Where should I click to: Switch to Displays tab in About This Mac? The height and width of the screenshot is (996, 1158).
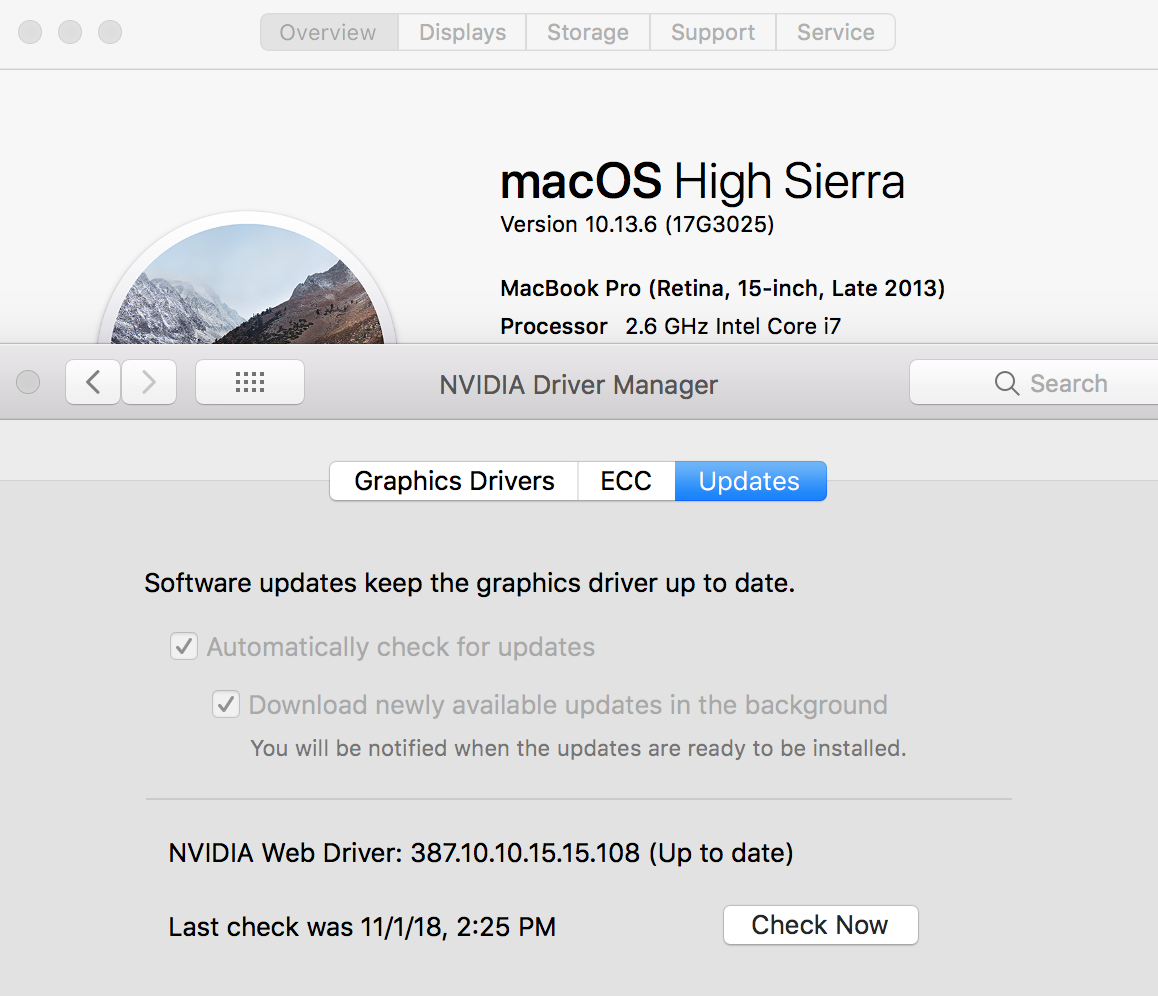pyautogui.click(x=462, y=32)
